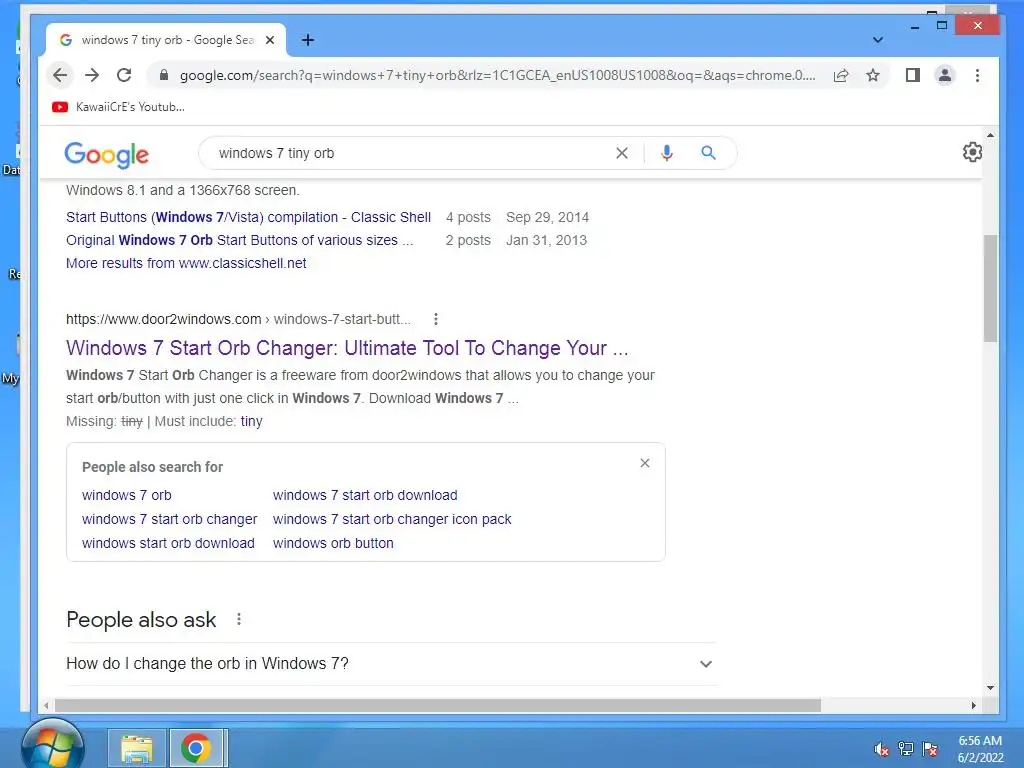
Task: Select the 'Sep 29, 2014' date
Action: 547,217
